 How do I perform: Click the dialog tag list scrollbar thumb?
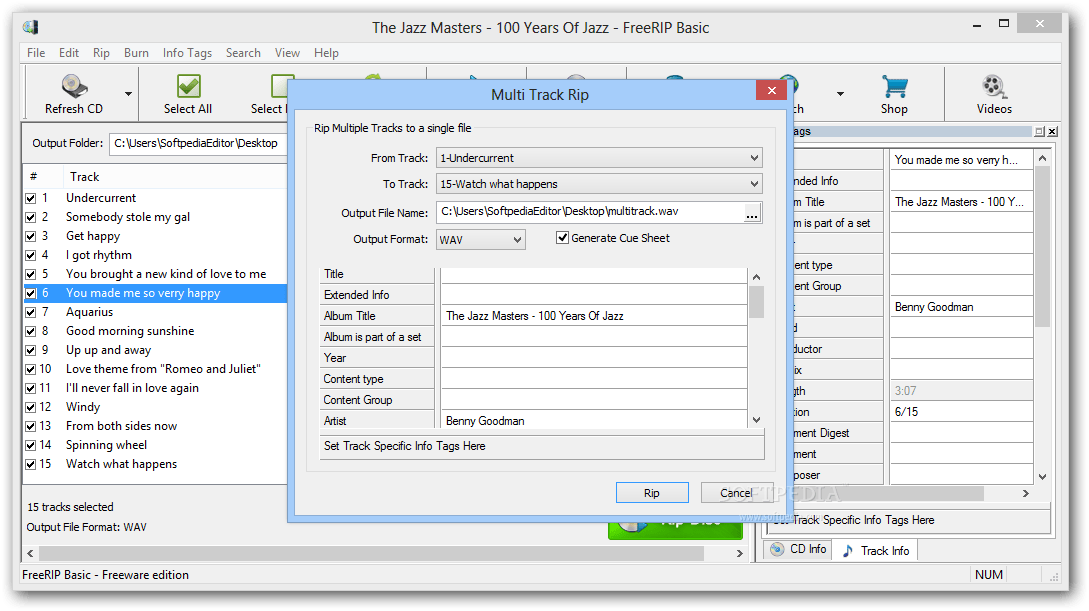click(x=756, y=302)
